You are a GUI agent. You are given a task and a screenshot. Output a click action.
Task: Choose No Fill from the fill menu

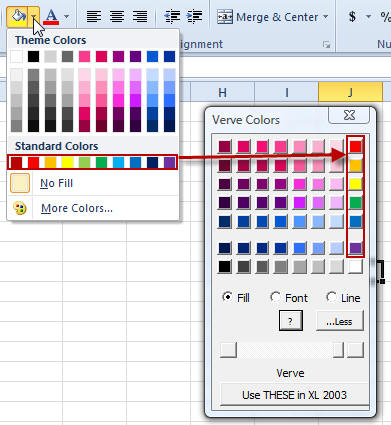(x=93, y=183)
